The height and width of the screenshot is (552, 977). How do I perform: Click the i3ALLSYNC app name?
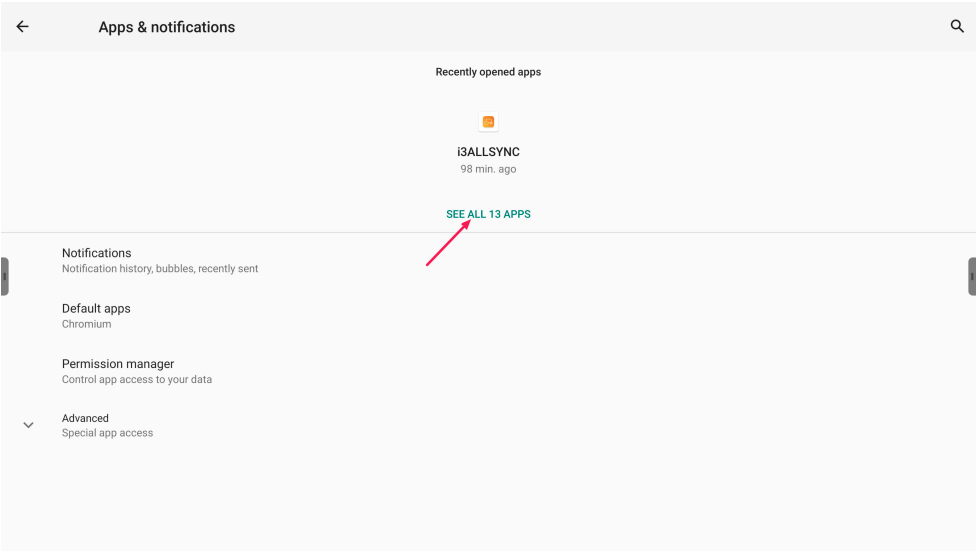point(488,152)
